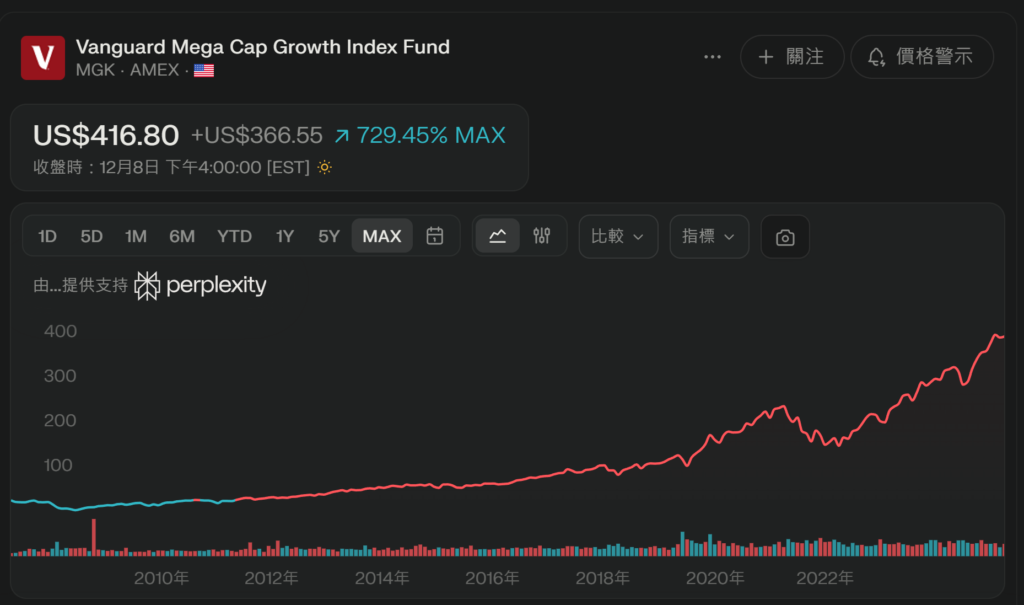1024x605 pixels.
Task: Click the Perplexity logo
Action: [201, 286]
